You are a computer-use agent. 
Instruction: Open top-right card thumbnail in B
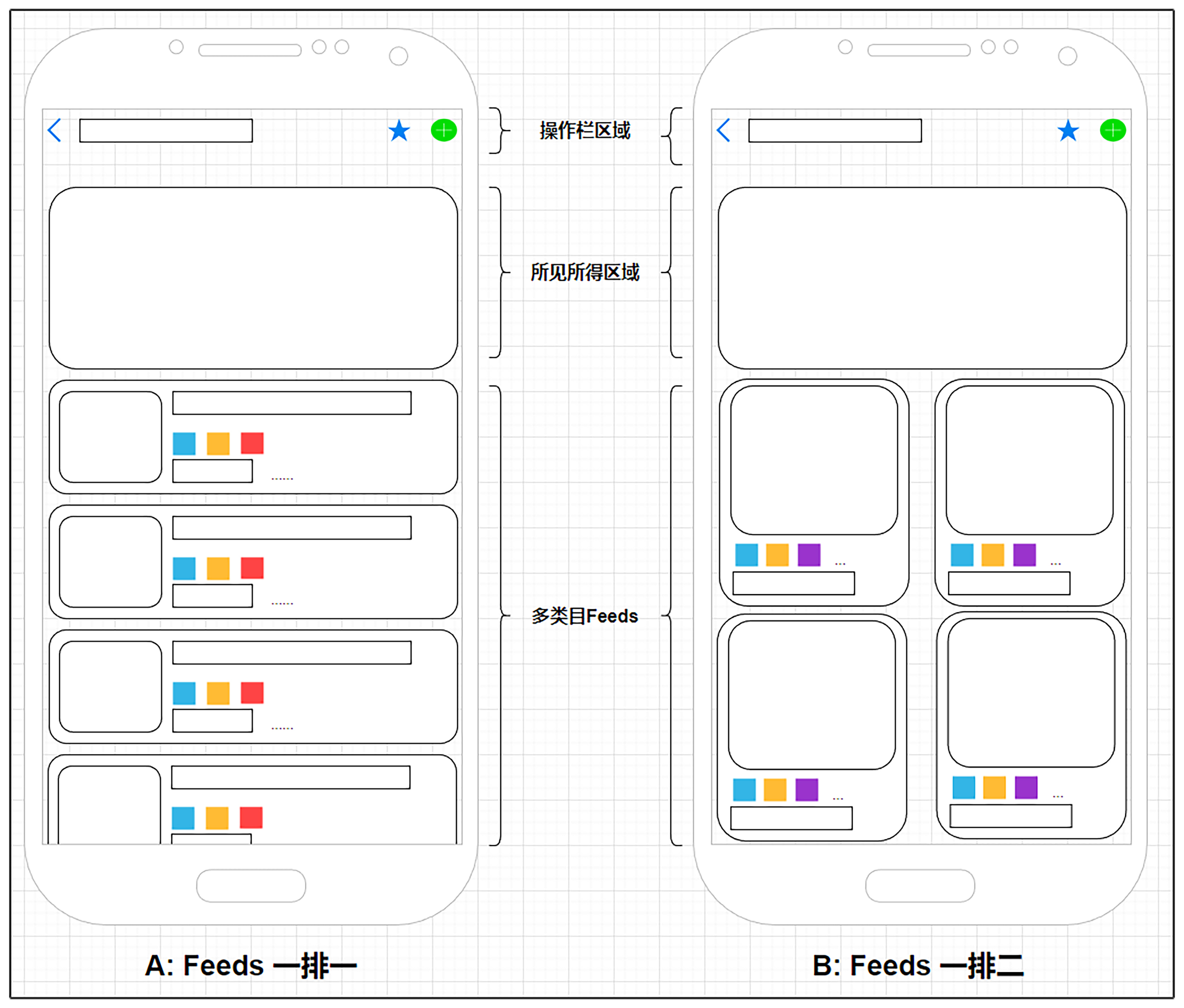coord(1029,460)
